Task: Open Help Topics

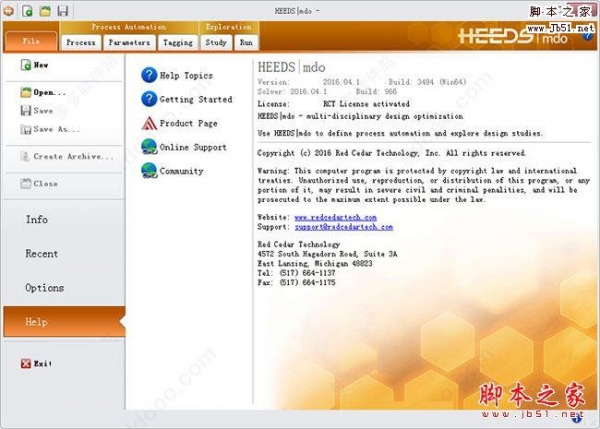Action: pos(186,75)
